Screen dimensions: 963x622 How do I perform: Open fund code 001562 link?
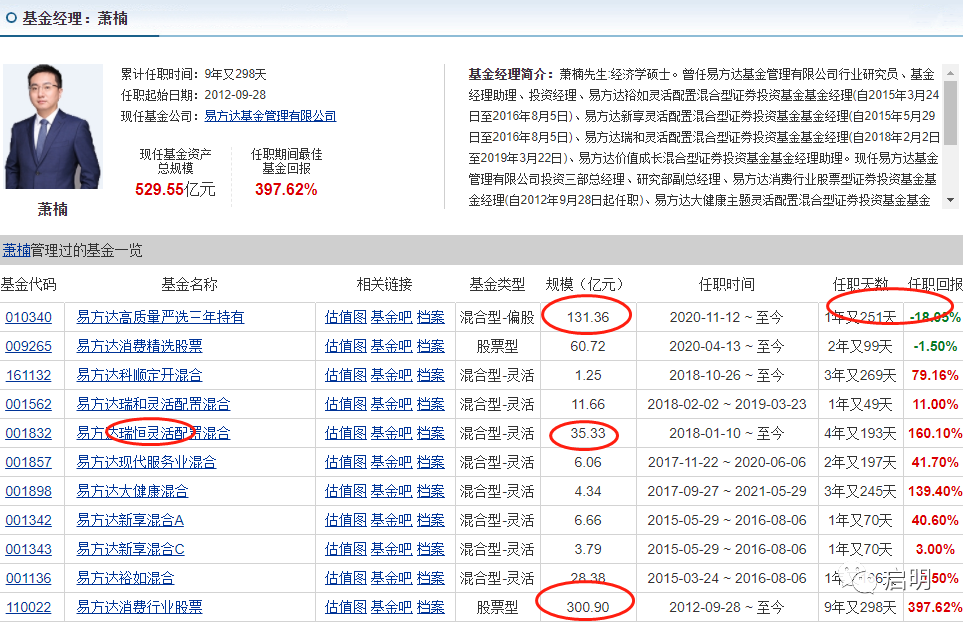(28, 404)
